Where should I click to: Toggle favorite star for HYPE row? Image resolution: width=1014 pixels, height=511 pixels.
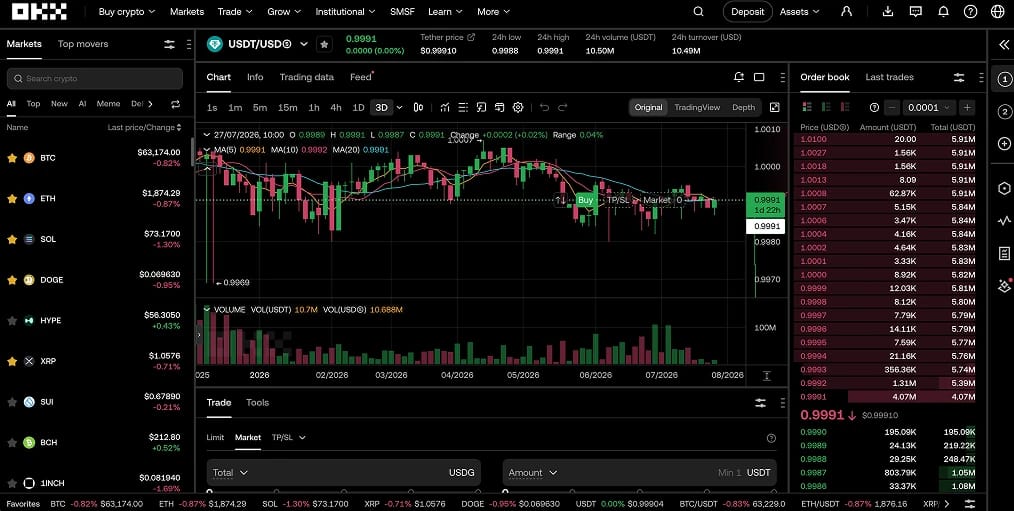click(x=12, y=320)
